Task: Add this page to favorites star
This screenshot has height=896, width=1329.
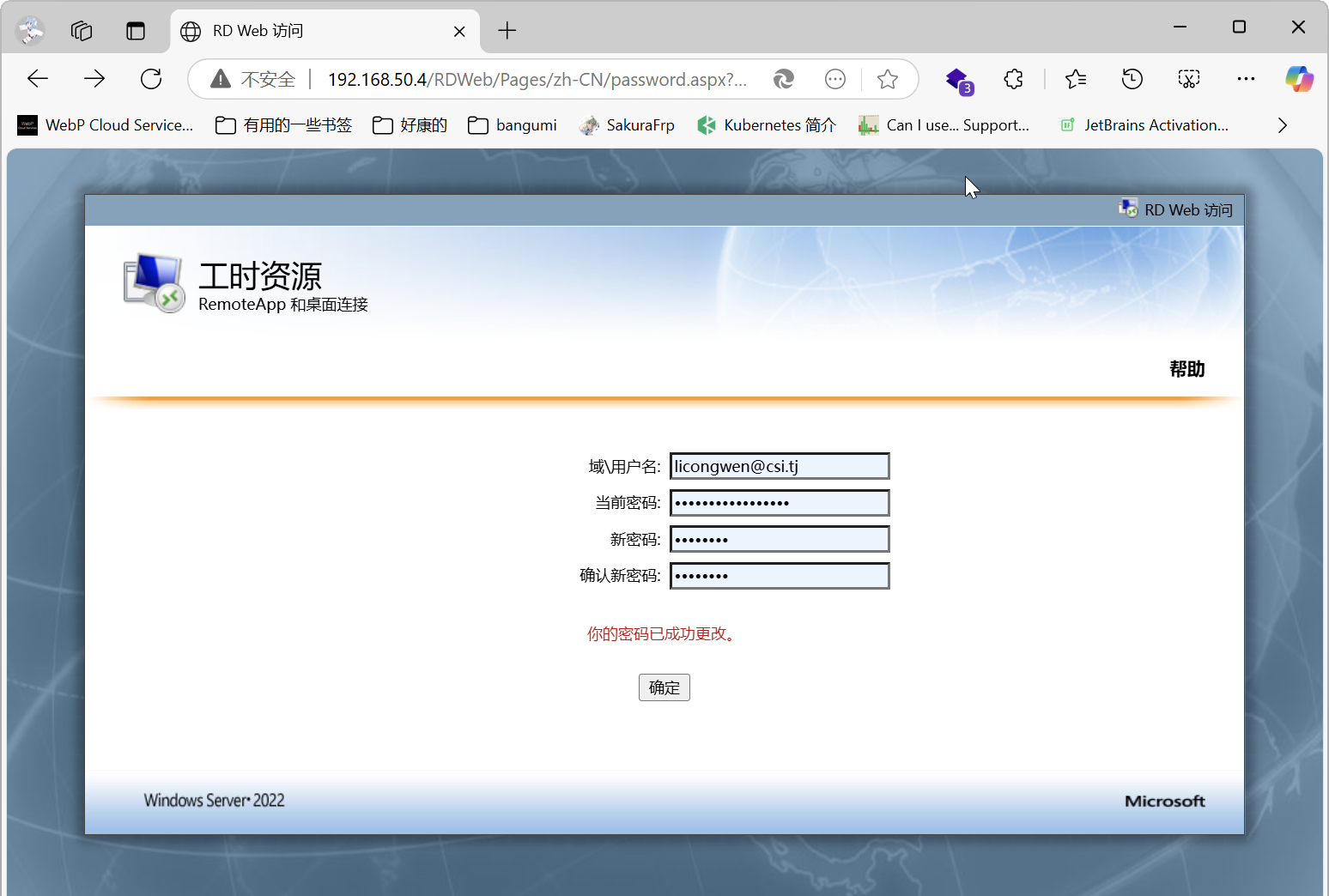Action: coord(888,80)
